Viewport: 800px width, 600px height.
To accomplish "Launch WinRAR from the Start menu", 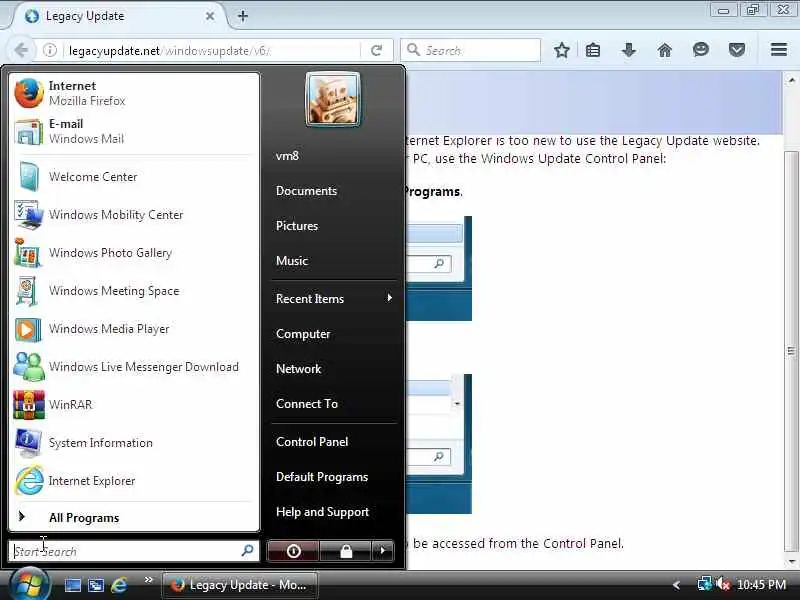I will click(x=134, y=405).
